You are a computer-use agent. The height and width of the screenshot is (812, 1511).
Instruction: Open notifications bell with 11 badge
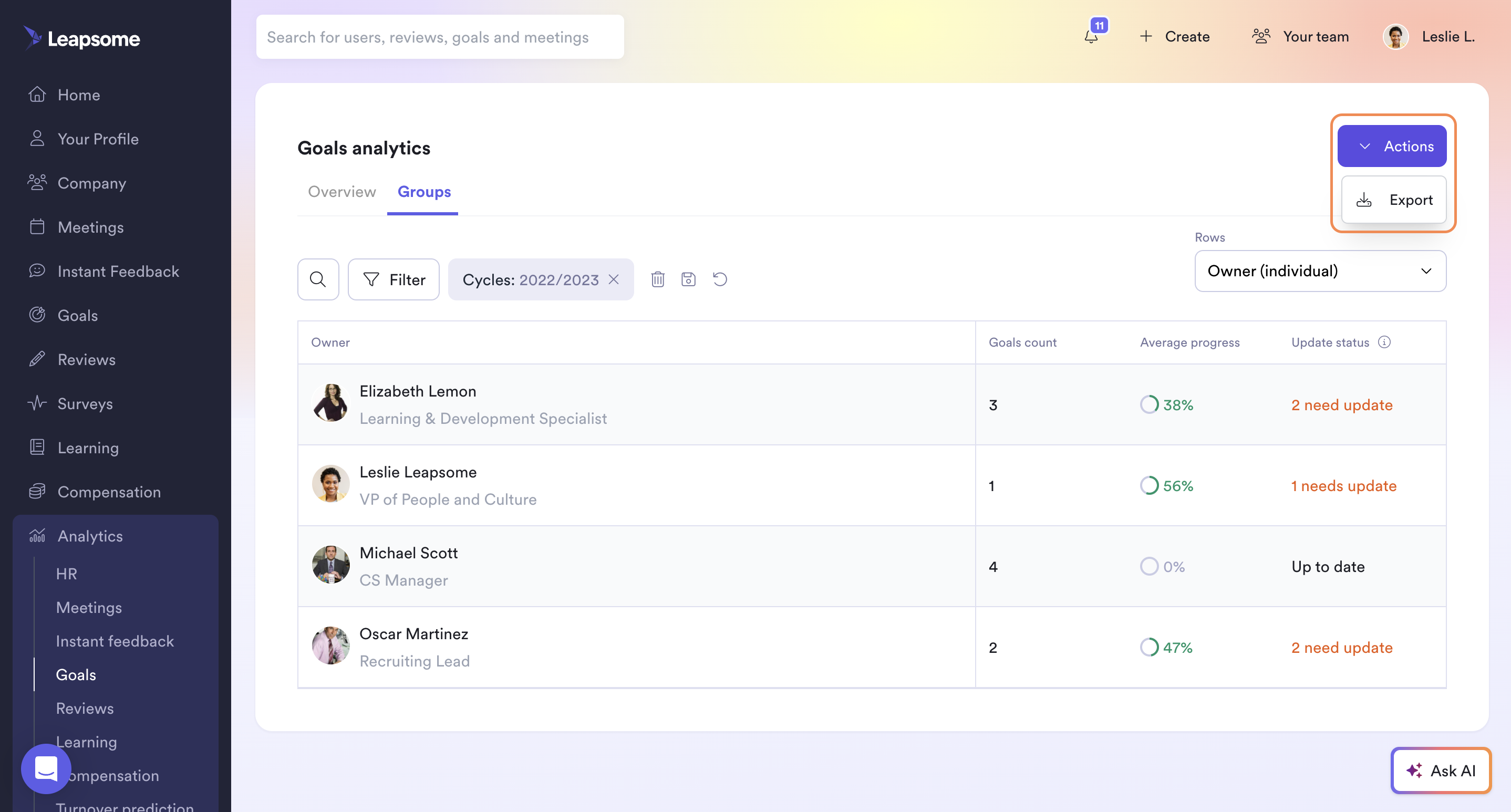pyautogui.click(x=1092, y=35)
